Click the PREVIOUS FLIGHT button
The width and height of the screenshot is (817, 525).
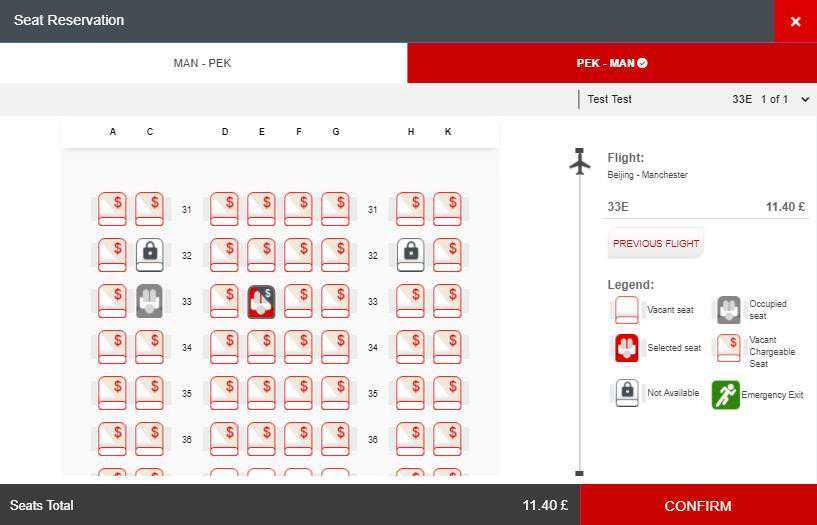[x=656, y=243]
